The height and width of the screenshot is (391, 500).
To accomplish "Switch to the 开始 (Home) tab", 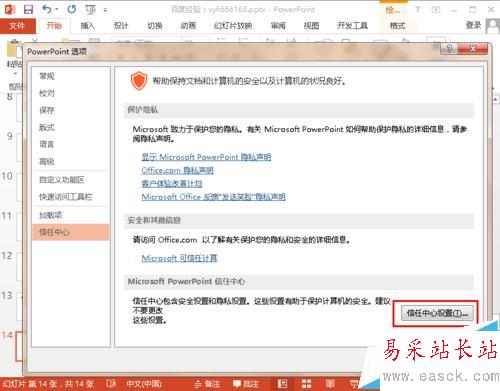I will coord(54,26).
